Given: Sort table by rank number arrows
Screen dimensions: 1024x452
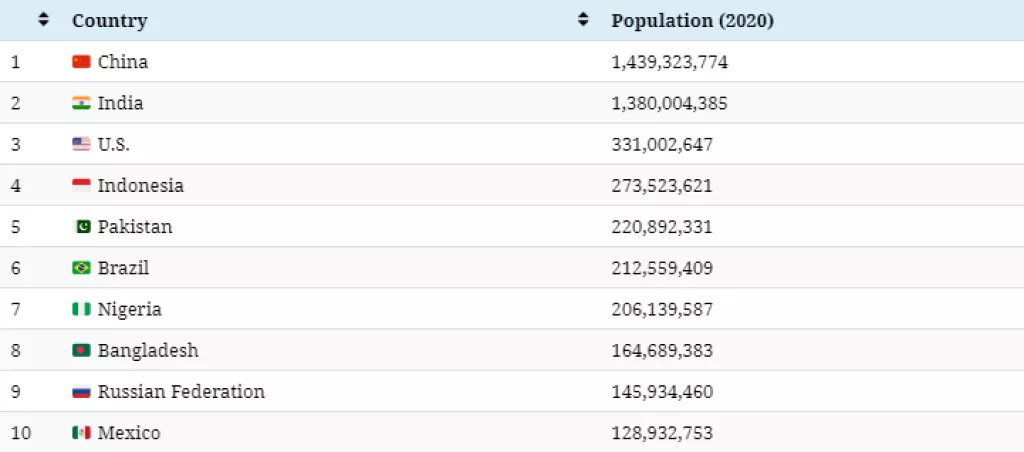Looking at the screenshot, I should 43,20.
